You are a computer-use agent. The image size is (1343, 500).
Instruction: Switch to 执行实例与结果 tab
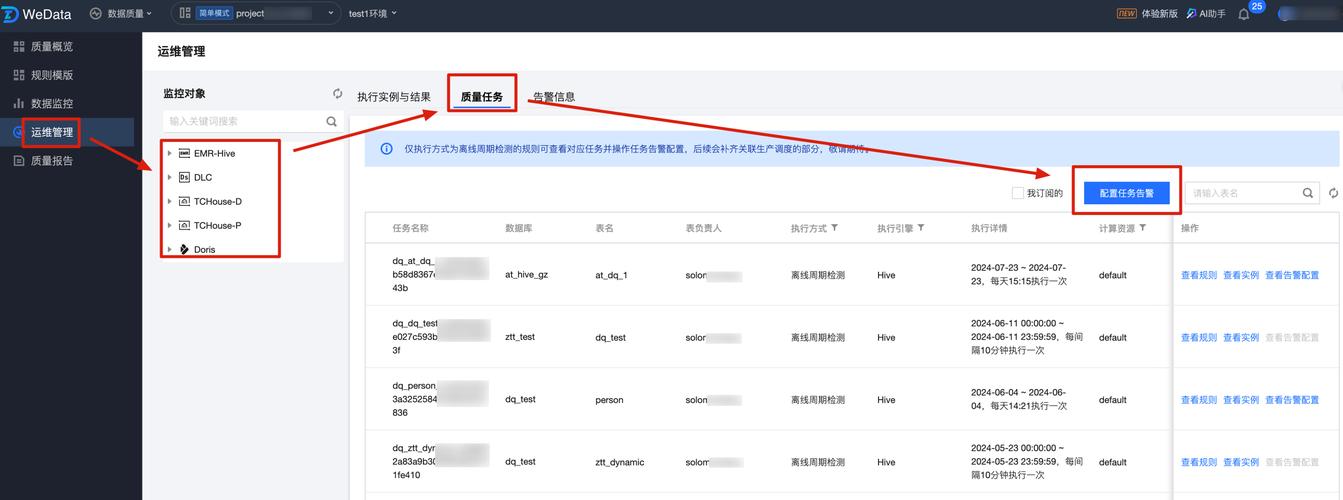pos(394,97)
